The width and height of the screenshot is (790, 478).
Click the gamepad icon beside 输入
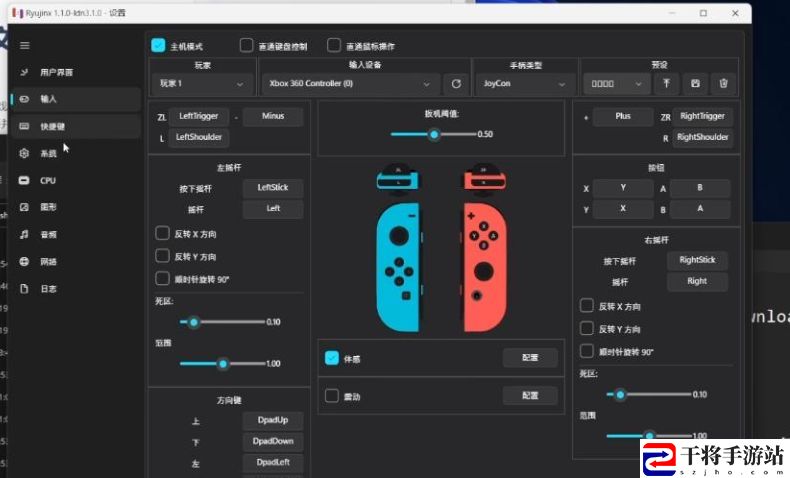coord(24,99)
